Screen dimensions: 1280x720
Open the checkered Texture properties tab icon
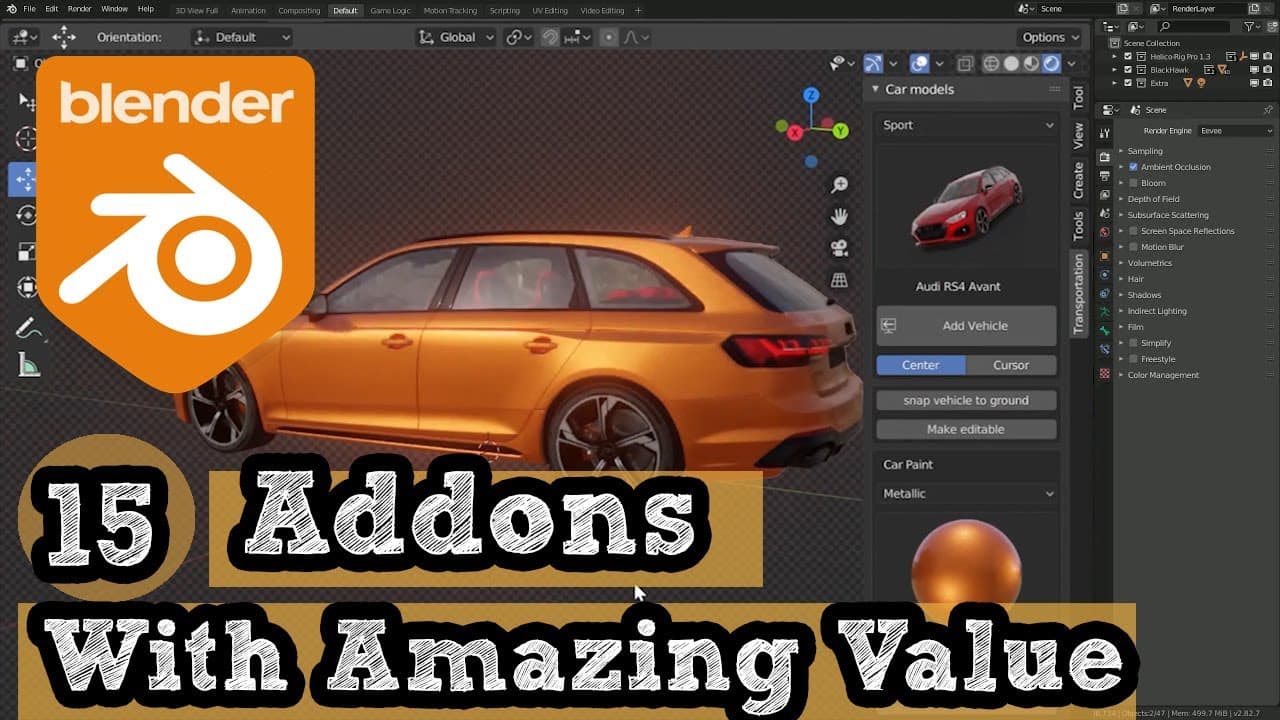(x=1105, y=373)
